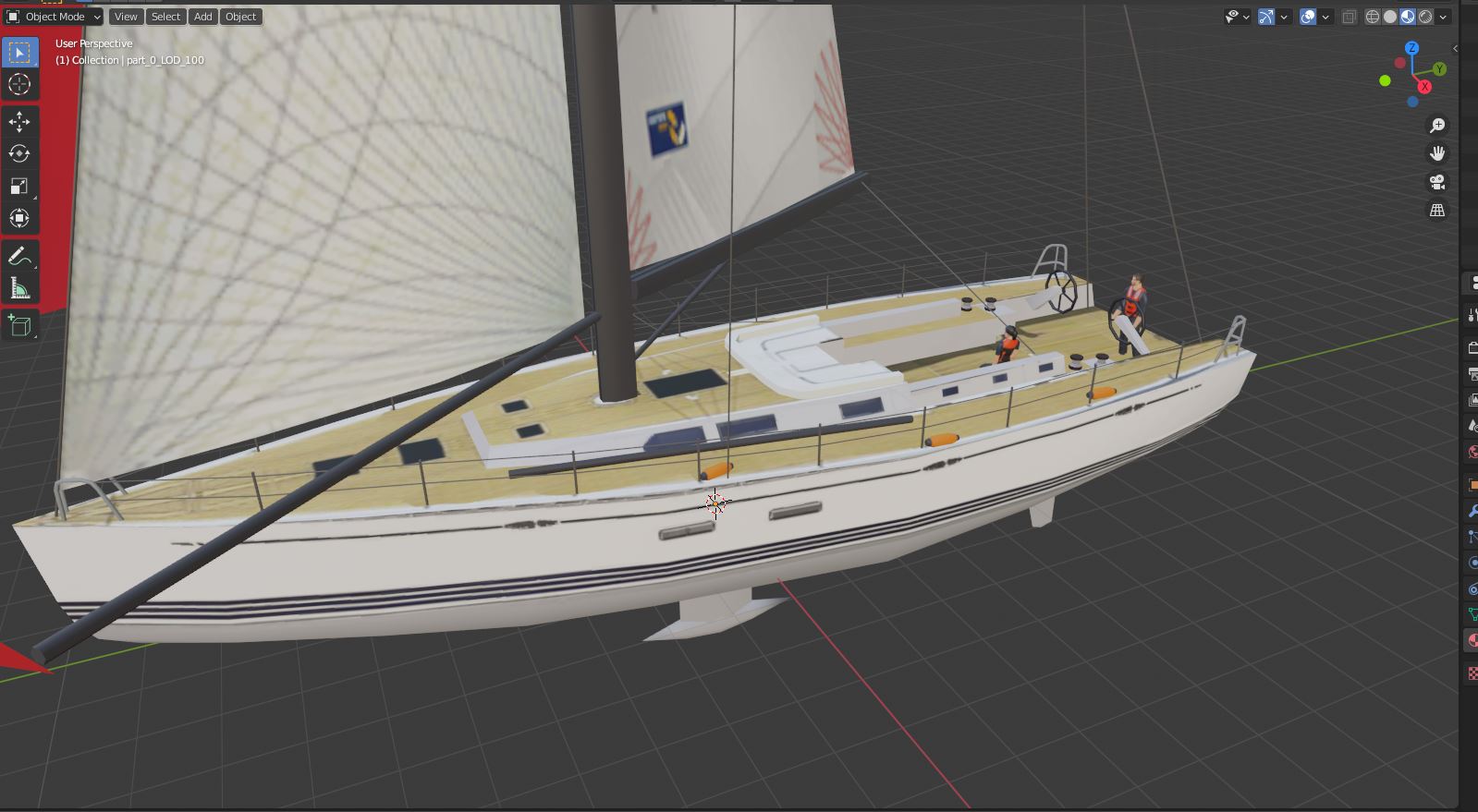The height and width of the screenshot is (812, 1478).
Task: Toggle X-ray transparency mode
Action: [1350, 17]
